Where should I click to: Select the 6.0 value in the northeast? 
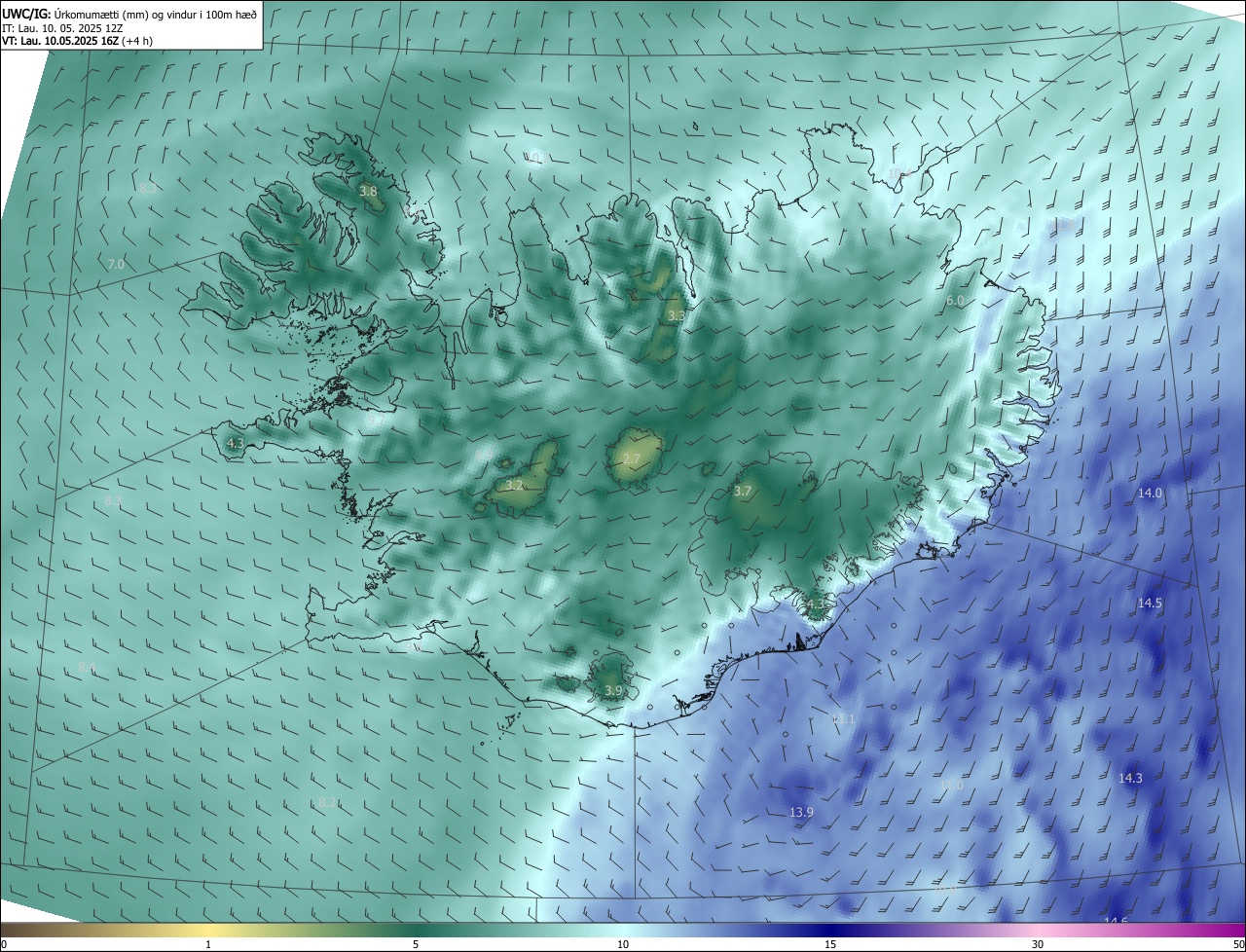point(955,301)
